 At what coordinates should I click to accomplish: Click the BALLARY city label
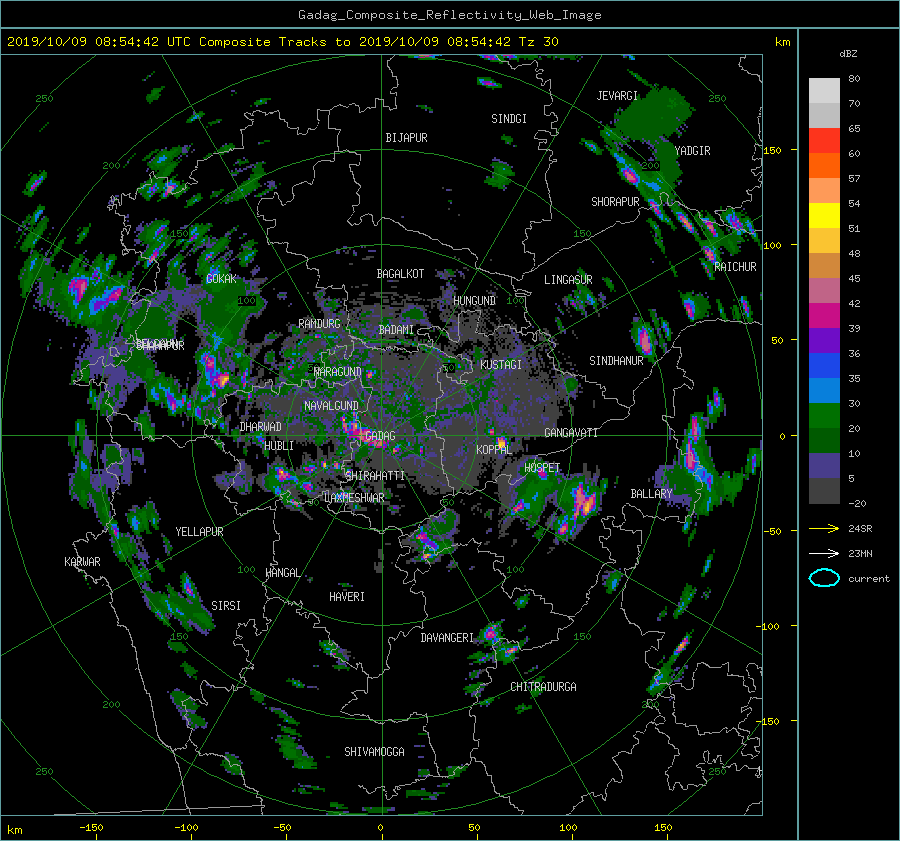(x=651, y=494)
